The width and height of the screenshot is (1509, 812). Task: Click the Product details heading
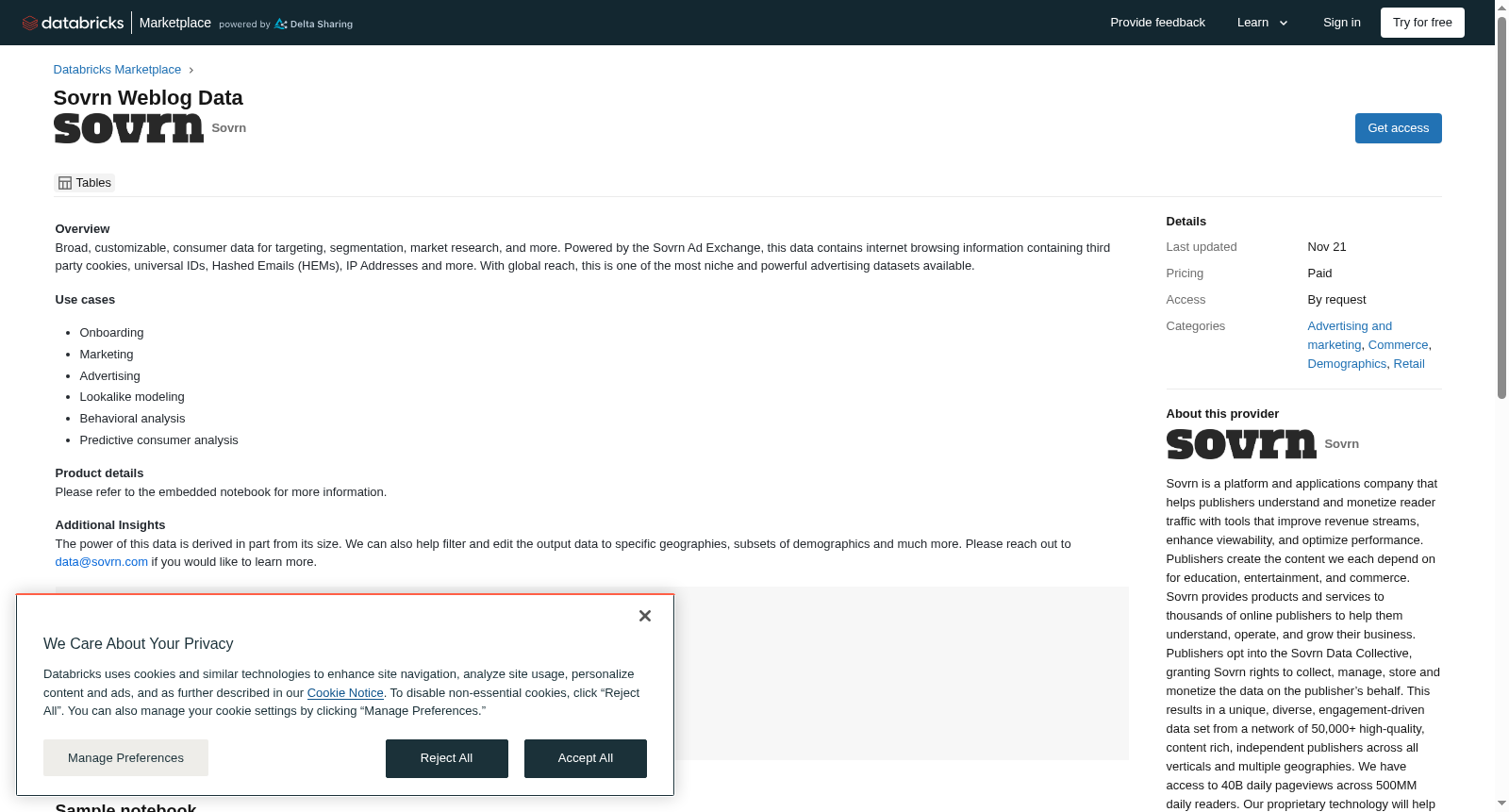[99, 473]
